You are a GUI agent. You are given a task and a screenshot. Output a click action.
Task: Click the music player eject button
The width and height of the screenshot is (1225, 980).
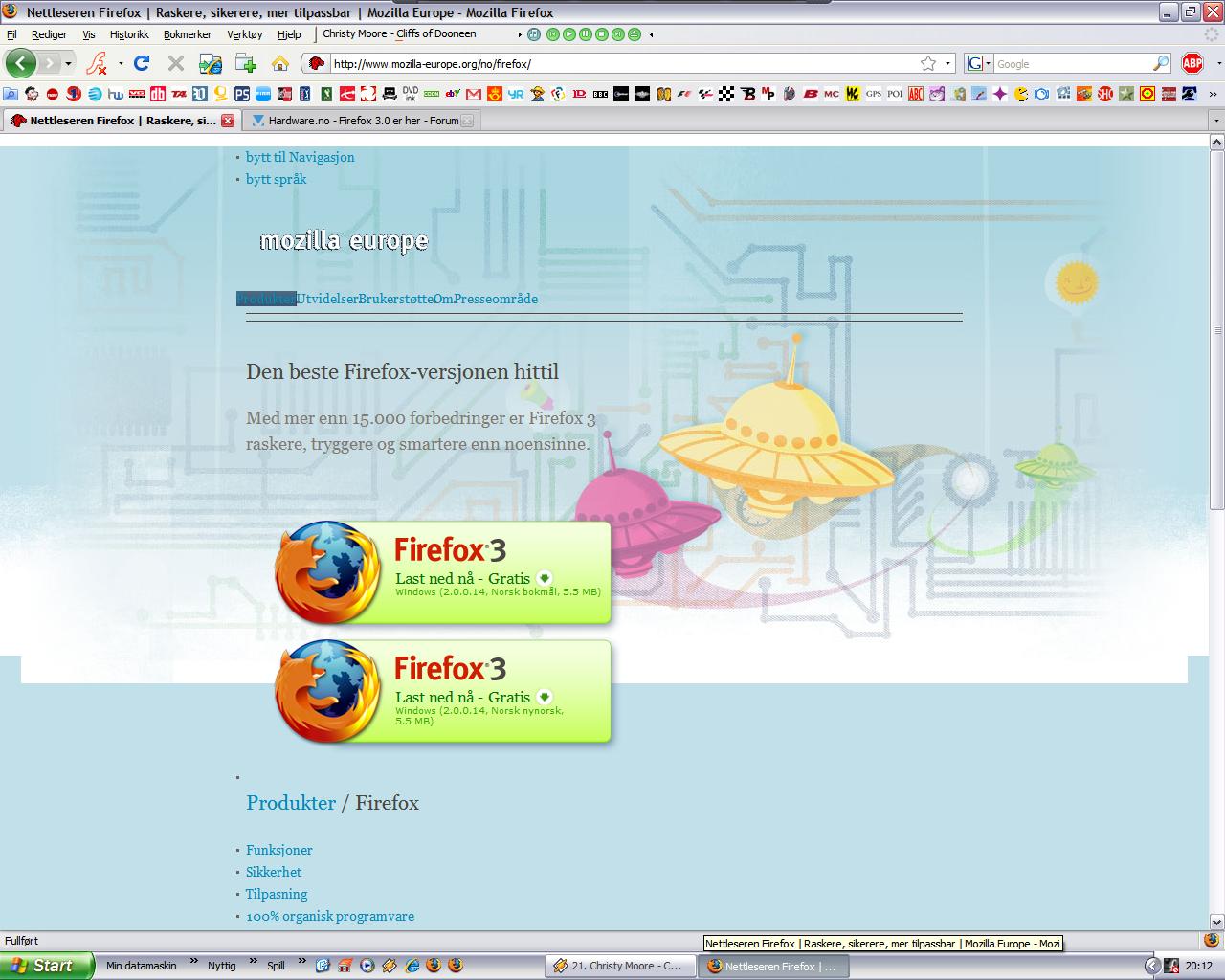tap(635, 34)
